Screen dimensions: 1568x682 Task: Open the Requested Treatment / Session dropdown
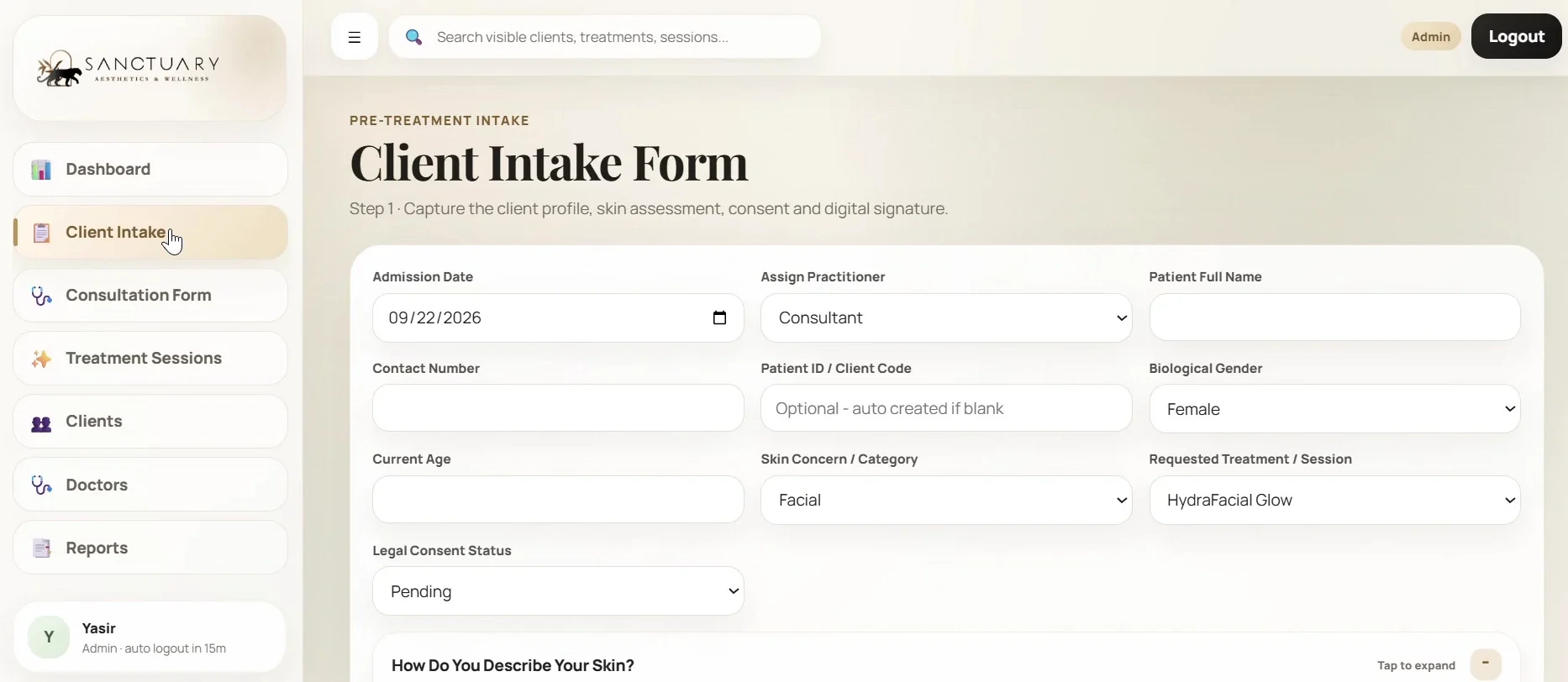tap(1334, 500)
